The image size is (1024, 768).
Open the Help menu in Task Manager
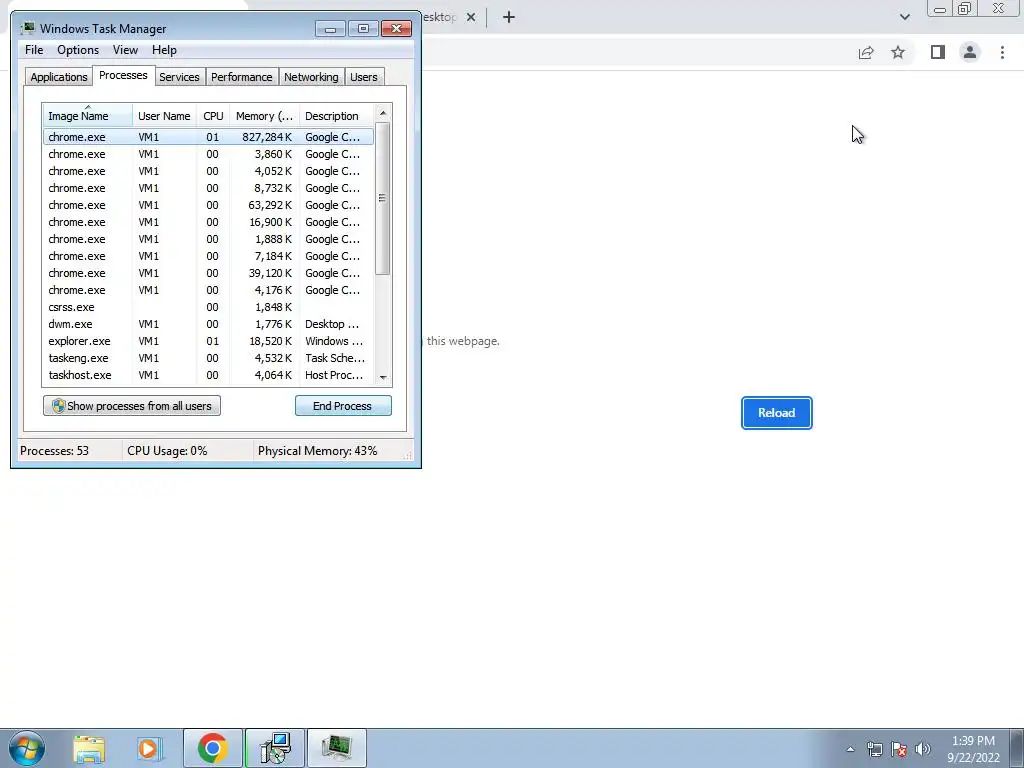(164, 50)
